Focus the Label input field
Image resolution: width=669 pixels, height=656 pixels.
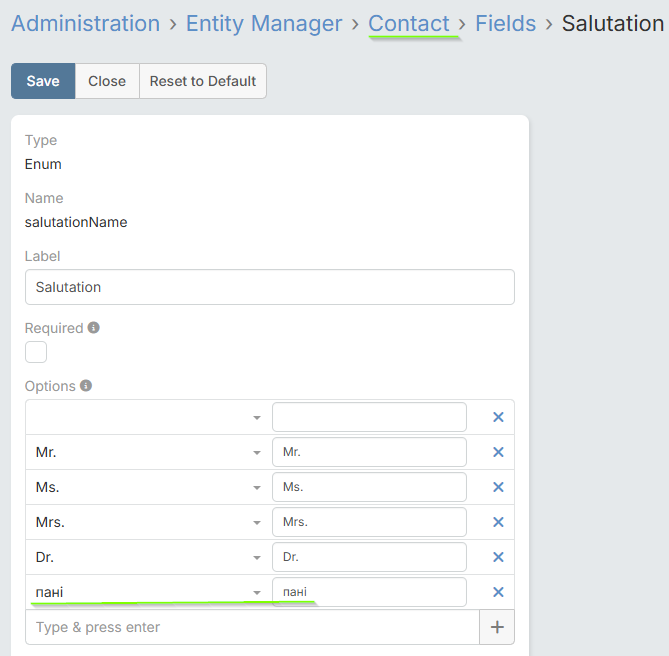point(270,287)
